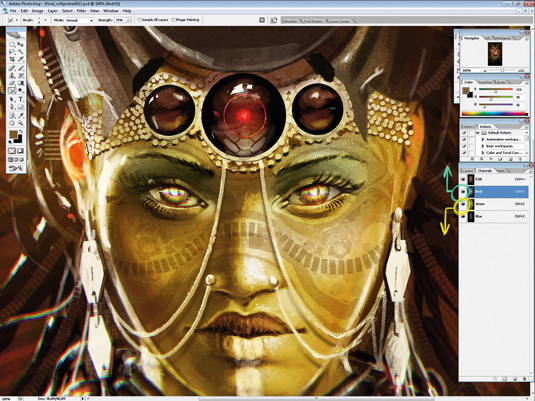Select the Crop tool
The height and width of the screenshot is (401, 535).
coord(12,59)
